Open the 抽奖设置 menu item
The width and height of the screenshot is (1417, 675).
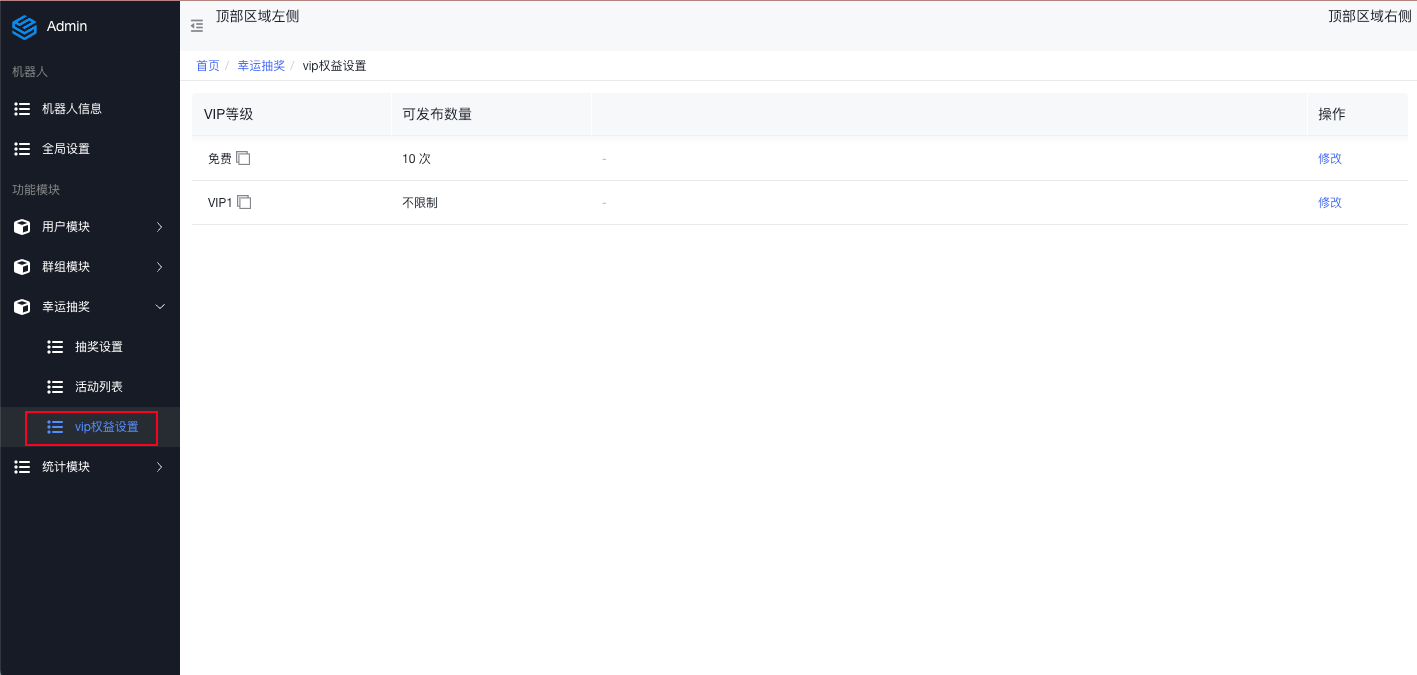(x=98, y=347)
